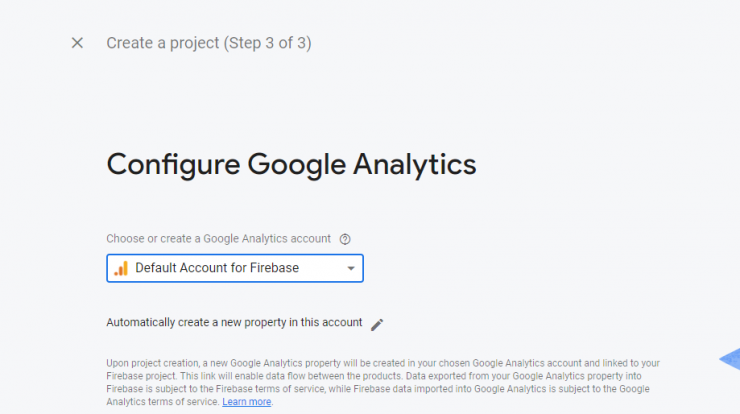Click Create a project step title
Screen dimensions: 740x414
click(209, 43)
